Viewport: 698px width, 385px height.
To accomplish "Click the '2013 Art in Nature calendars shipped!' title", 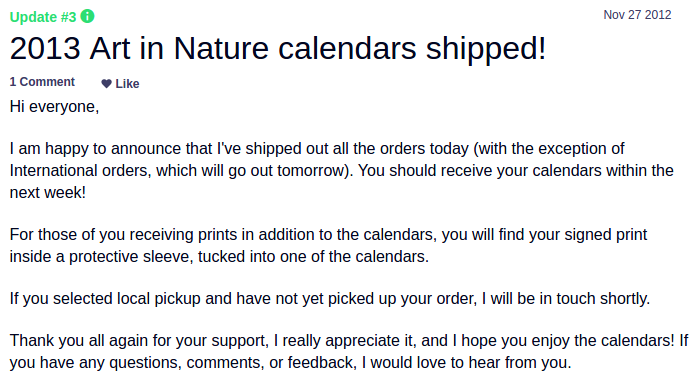I will point(278,48).
